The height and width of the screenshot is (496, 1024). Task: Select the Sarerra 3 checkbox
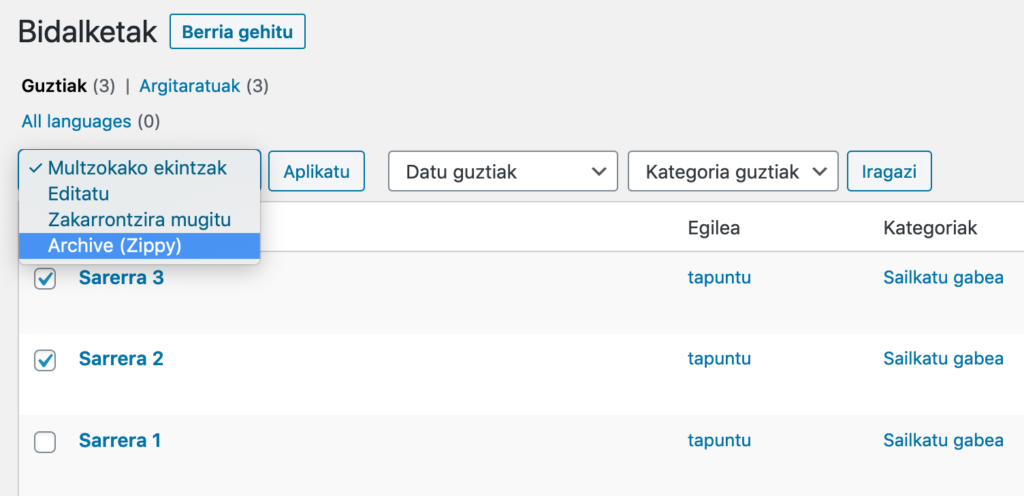point(45,279)
